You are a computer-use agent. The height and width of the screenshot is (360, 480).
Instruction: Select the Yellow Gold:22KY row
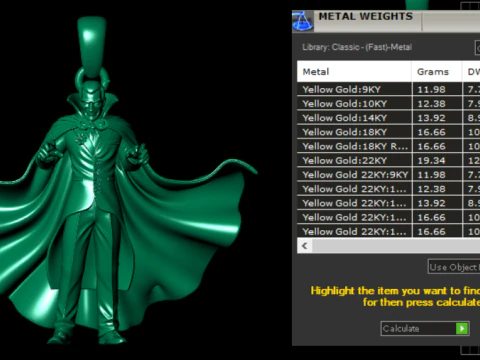point(388,161)
